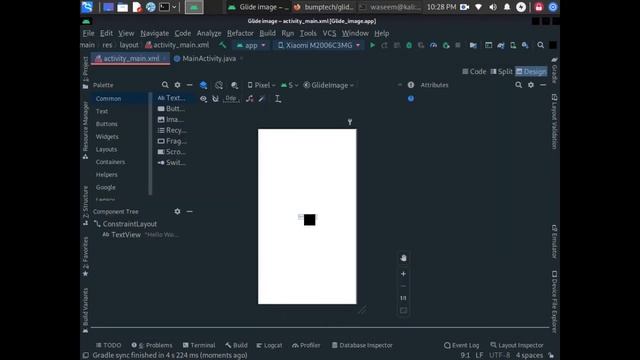Click the orientation rotate icon in design toolbar

[219, 85]
